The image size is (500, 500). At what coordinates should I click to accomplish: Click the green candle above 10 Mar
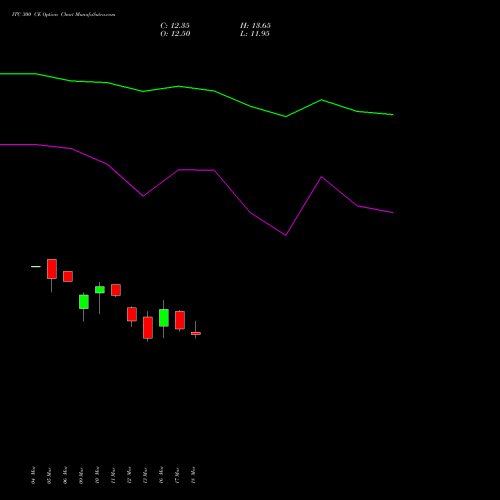(x=100, y=290)
